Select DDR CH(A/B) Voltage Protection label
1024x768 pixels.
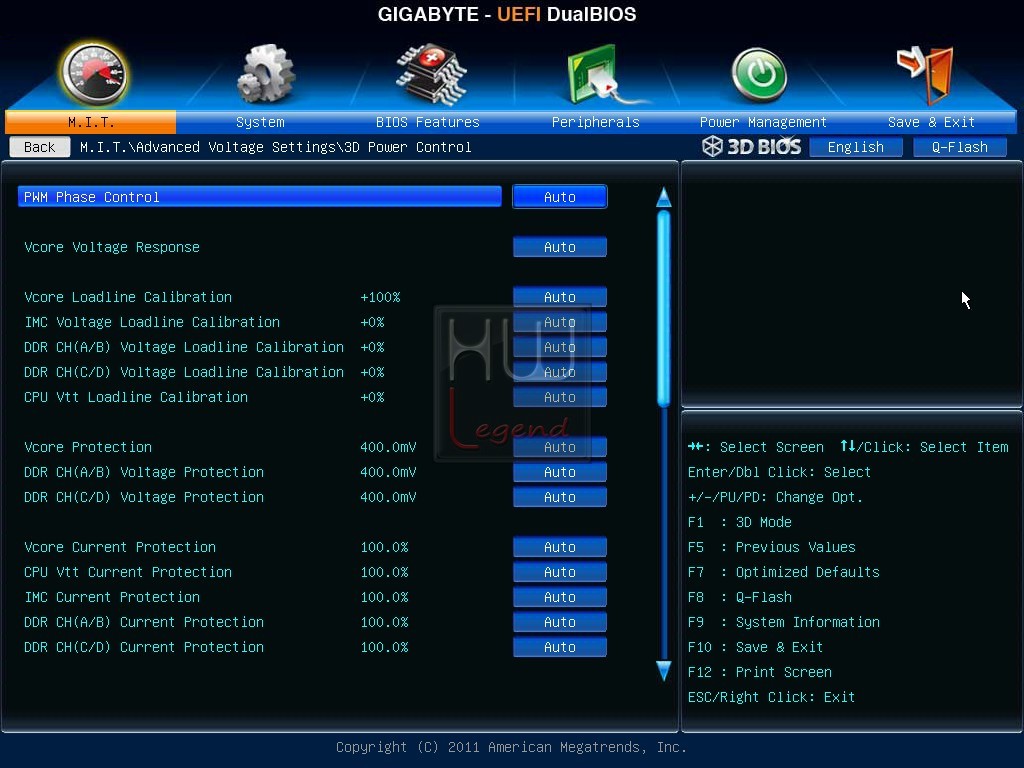pyautogui.click(x=144, y=472)
